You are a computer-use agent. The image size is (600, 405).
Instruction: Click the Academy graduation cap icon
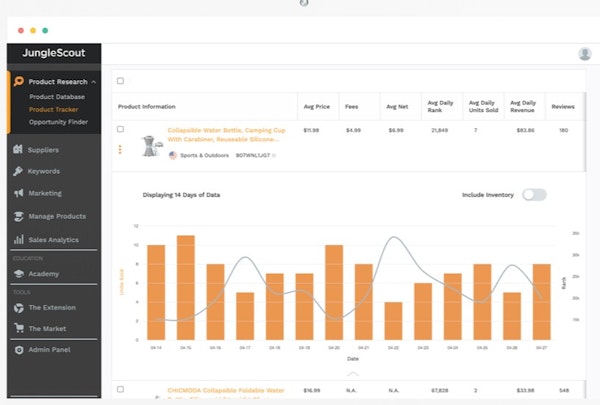click(18, 273)
